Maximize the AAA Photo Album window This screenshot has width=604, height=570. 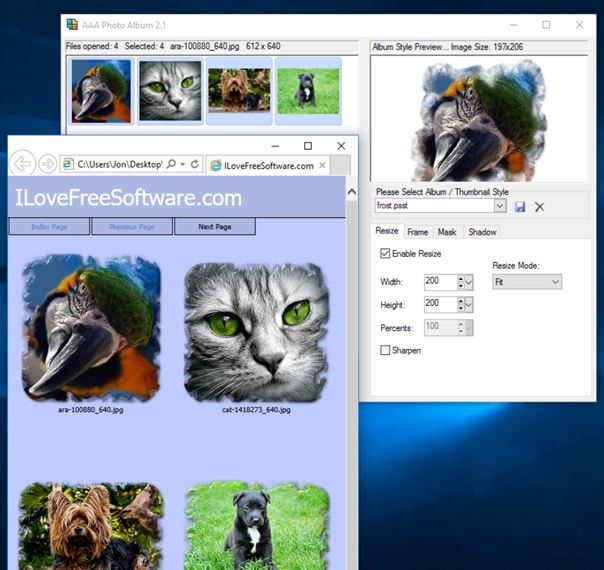pos(546,25)
